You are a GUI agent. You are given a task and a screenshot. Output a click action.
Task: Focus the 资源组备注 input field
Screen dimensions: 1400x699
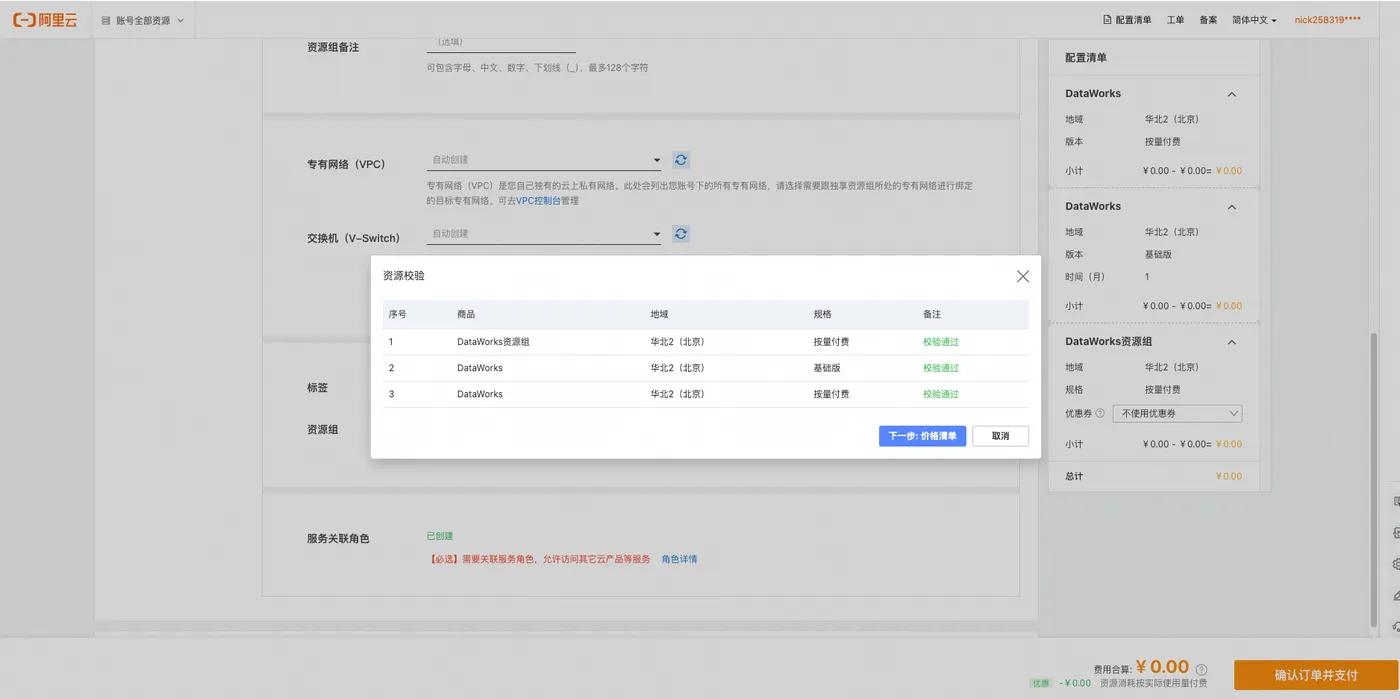tap(501, 43)
